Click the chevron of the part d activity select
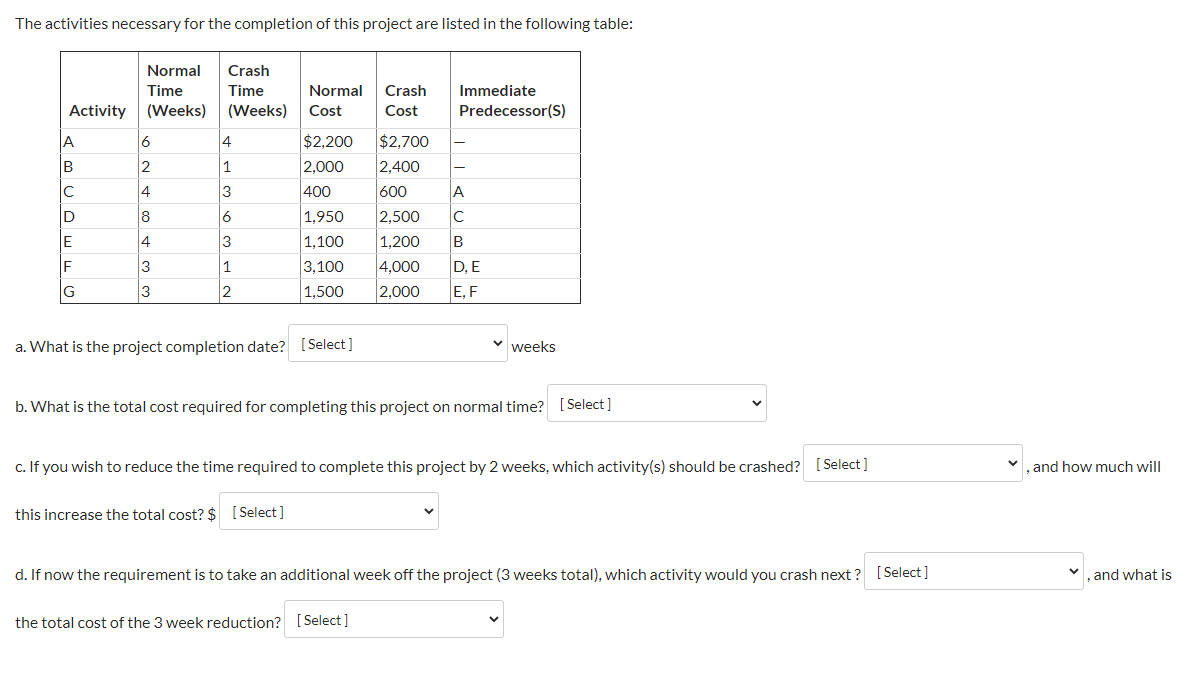This screenshot has height=685, width=1186. [x=1073, y=572]
